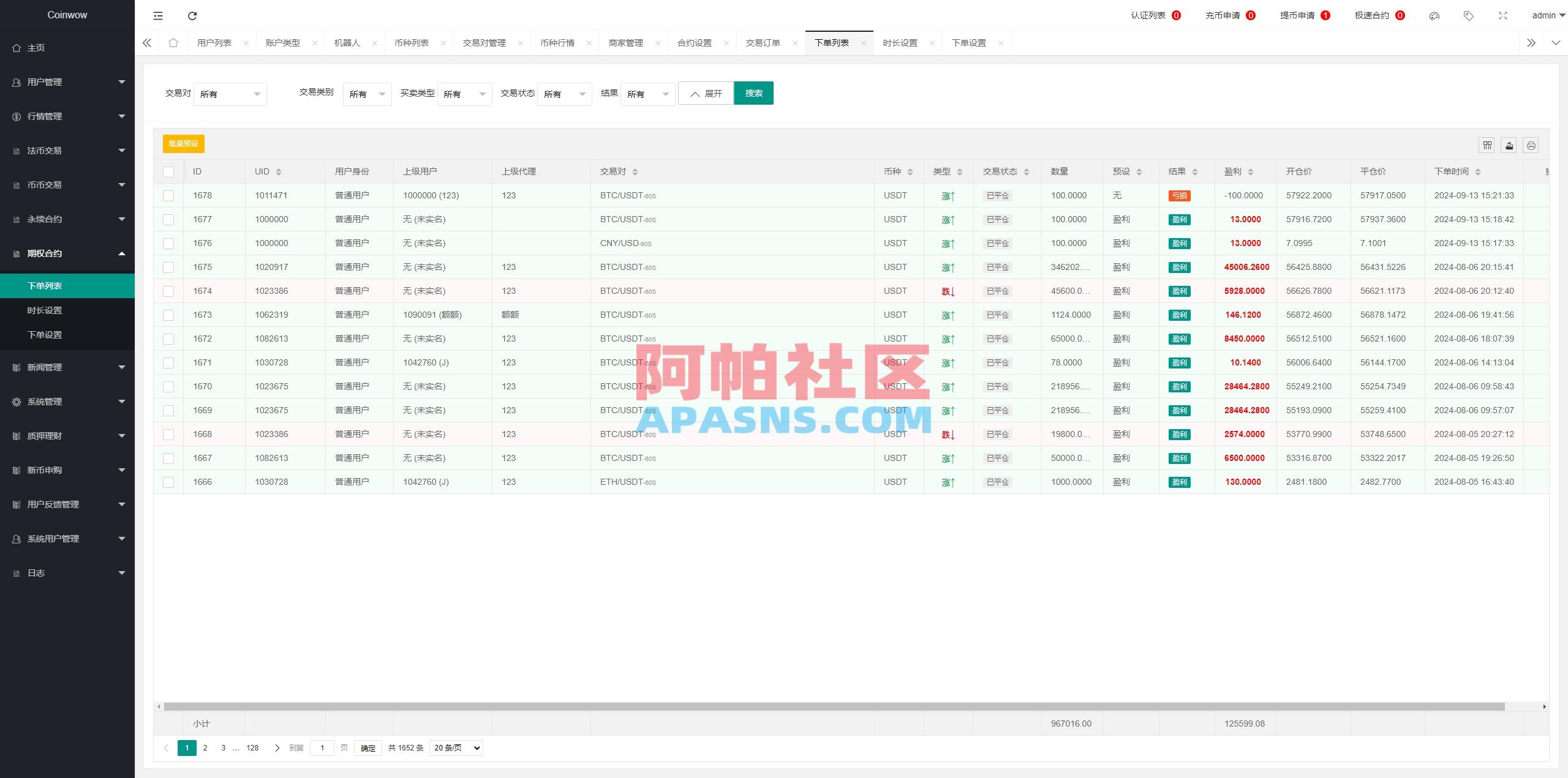The image size is (1568, 778).
Task: Open 时长设置 in sidebar submenu
Action: [x=67, y=310]
